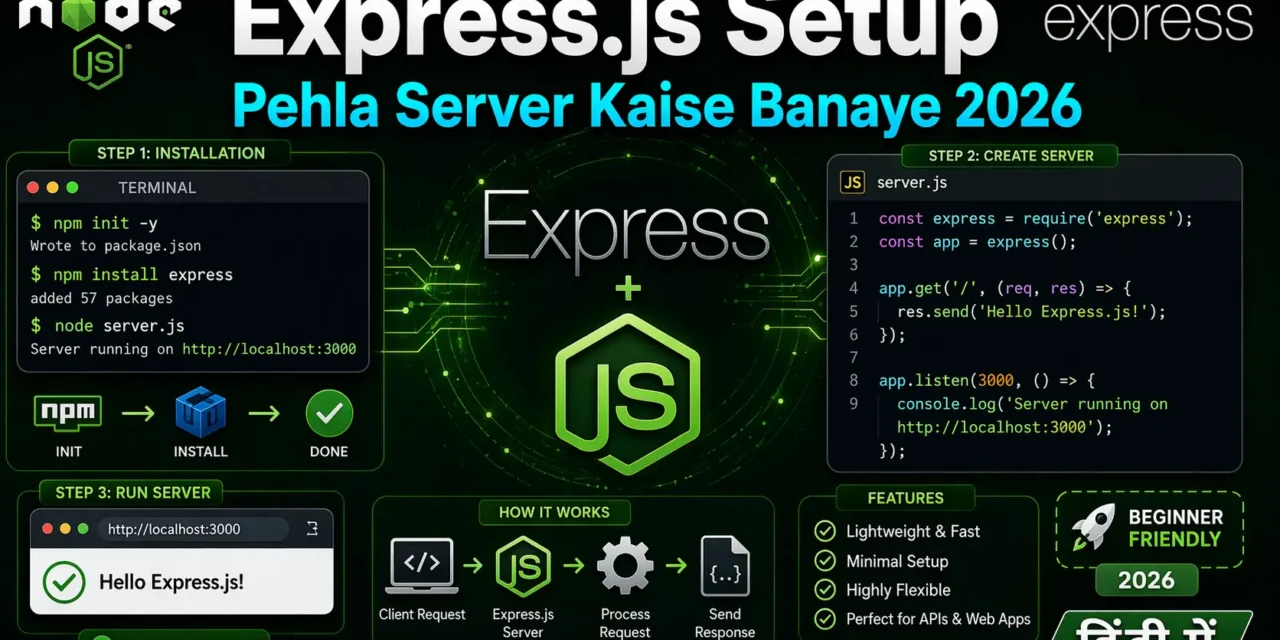This screenshot has height=640, width=1280.
Task: Click the yellow JS badge beside server.js
Action: tap(852, 182)
